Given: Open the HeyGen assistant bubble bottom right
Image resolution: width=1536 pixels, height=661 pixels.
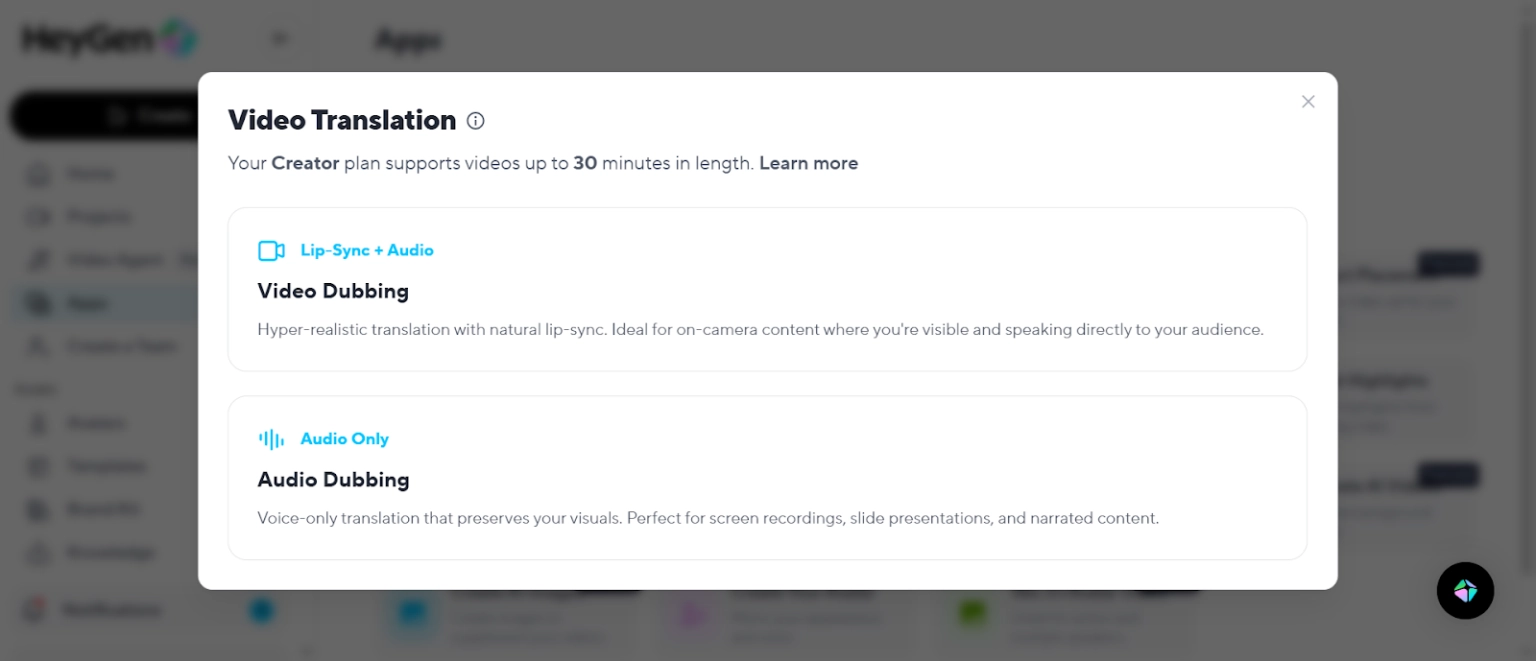Looking at the screenshot, I should click(1465, 591).
